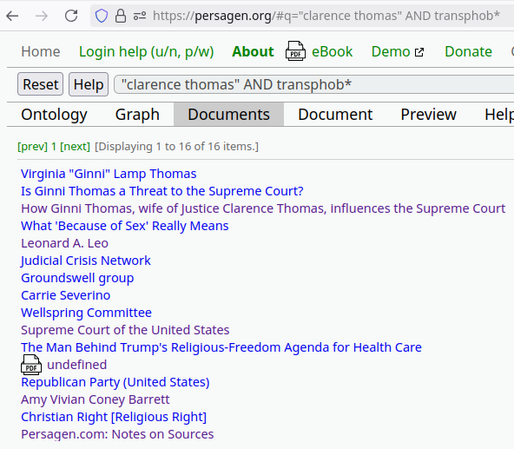Screen dimensions: 514x449
Task: Open How Ginni Thomas influences Supreme Court link
Action: point(263,208)
